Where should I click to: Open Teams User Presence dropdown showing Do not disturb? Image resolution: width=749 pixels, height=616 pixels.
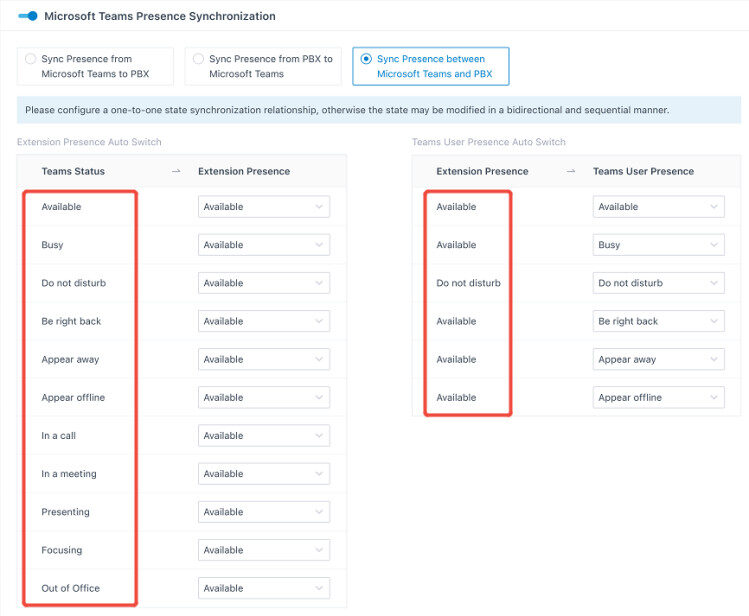[x=659, y=283]
